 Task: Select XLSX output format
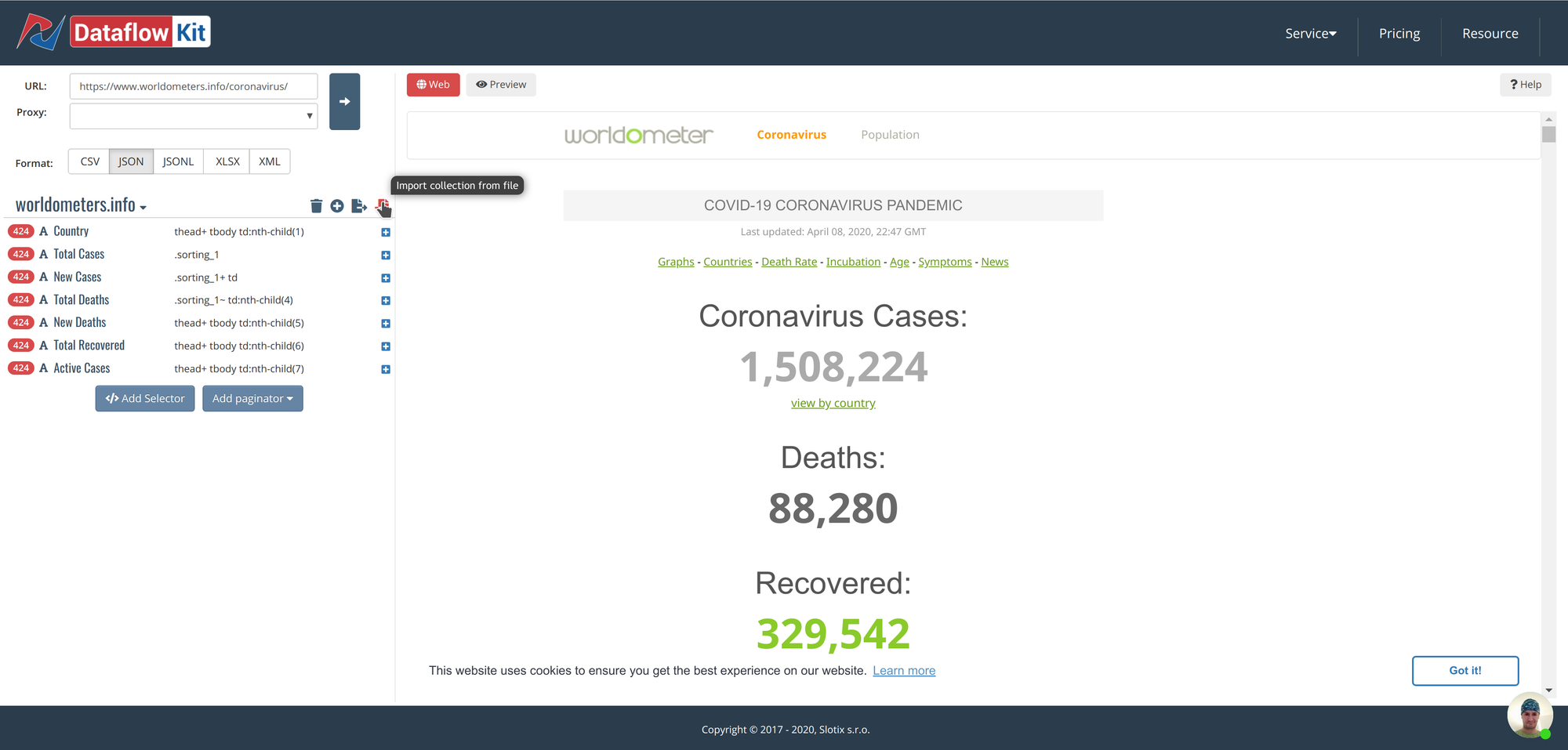point(227,161)
